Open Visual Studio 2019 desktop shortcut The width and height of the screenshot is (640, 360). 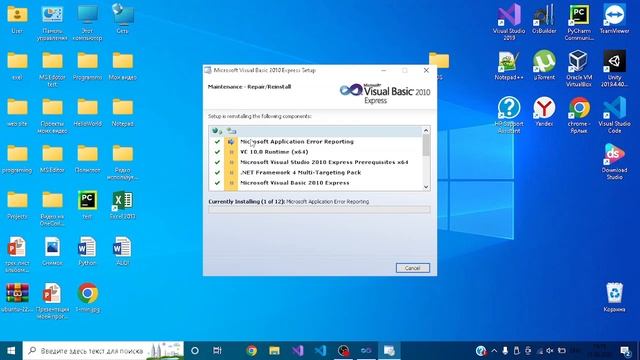click(x=509, y=22)
